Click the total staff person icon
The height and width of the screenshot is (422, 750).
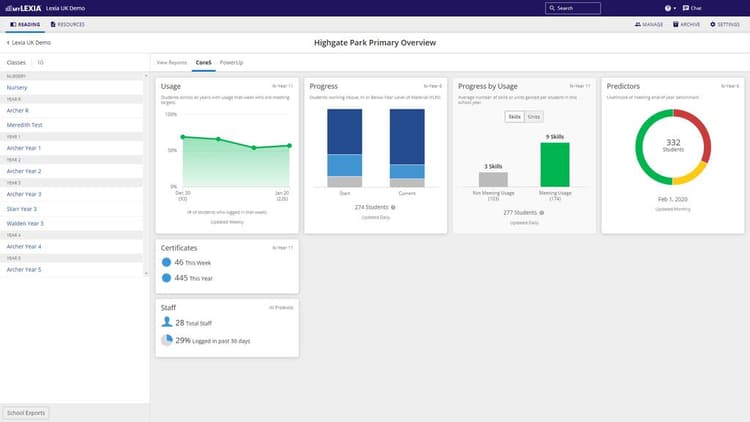click(167, 324)
